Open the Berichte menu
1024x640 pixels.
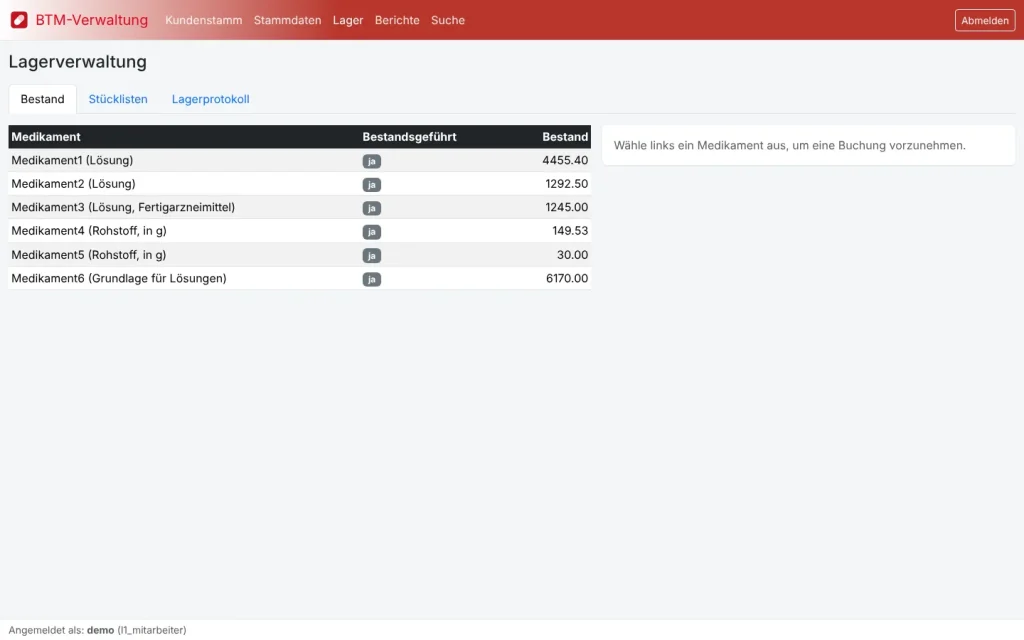click(397, 20)
